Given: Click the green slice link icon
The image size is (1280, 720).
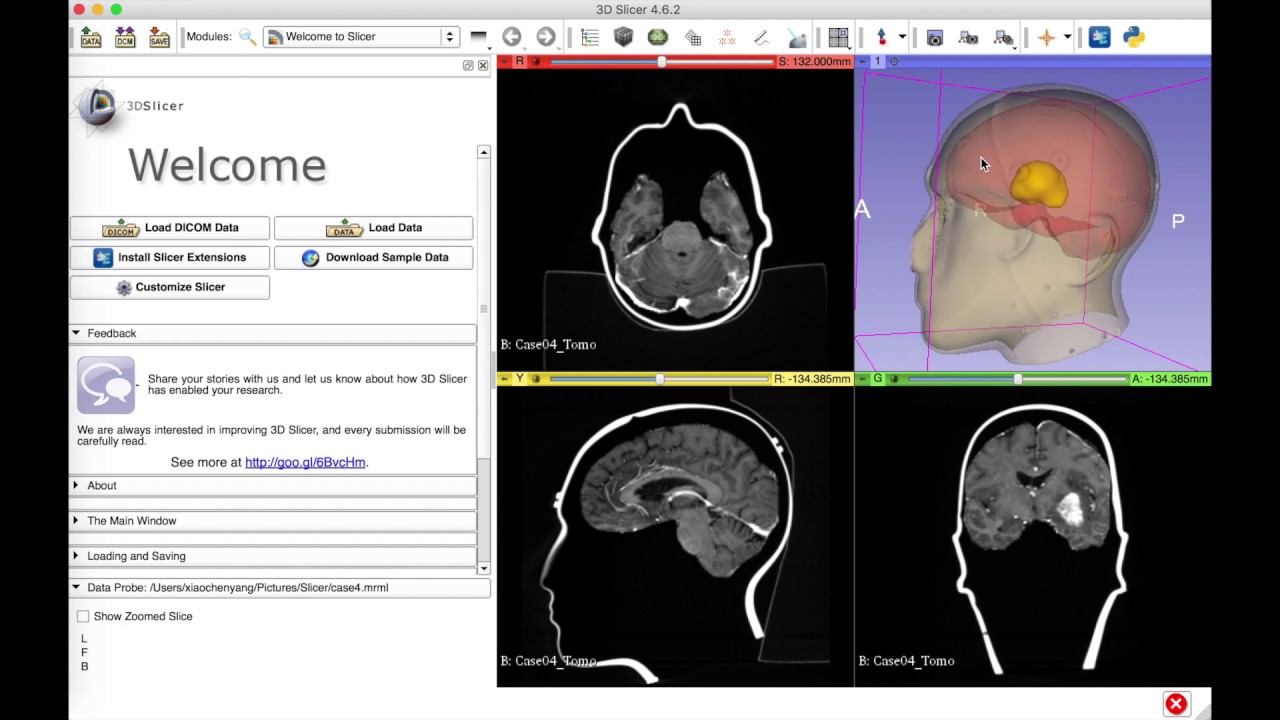Looking at the screenshot, I should (x=893, y=379).
